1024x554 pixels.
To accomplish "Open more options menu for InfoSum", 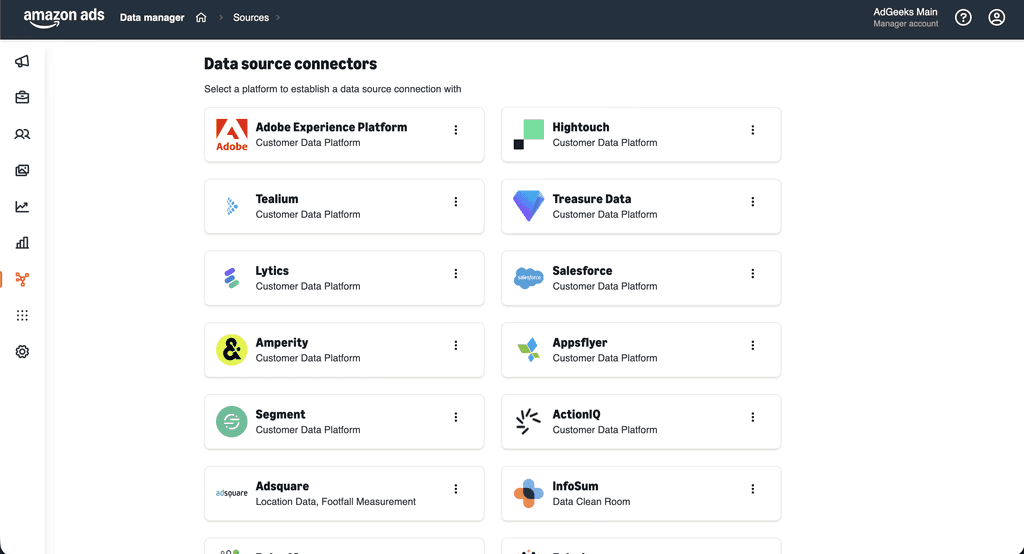I will point(752,489).
